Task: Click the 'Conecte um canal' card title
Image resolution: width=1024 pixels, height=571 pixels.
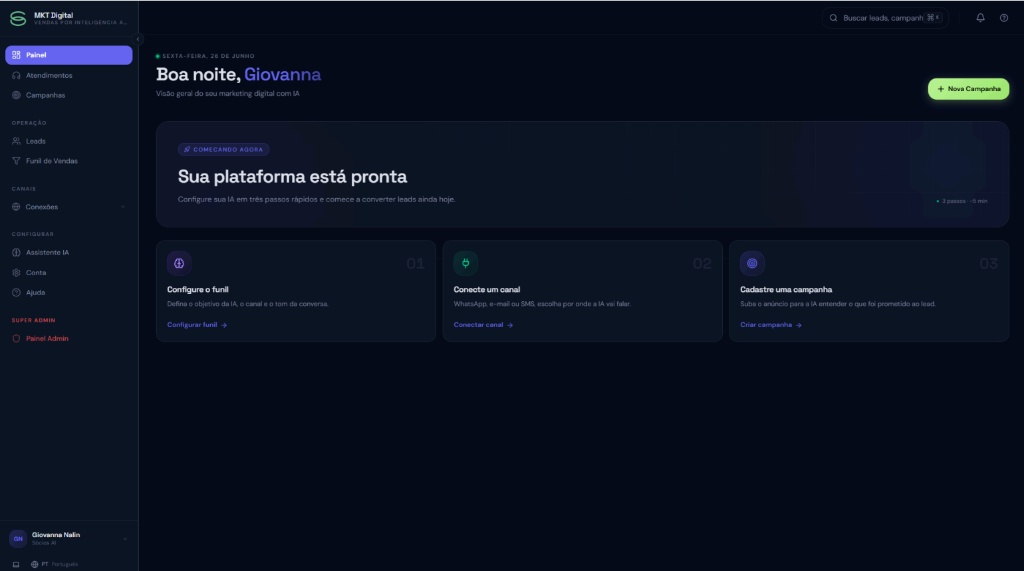Action: click(487, 289)
